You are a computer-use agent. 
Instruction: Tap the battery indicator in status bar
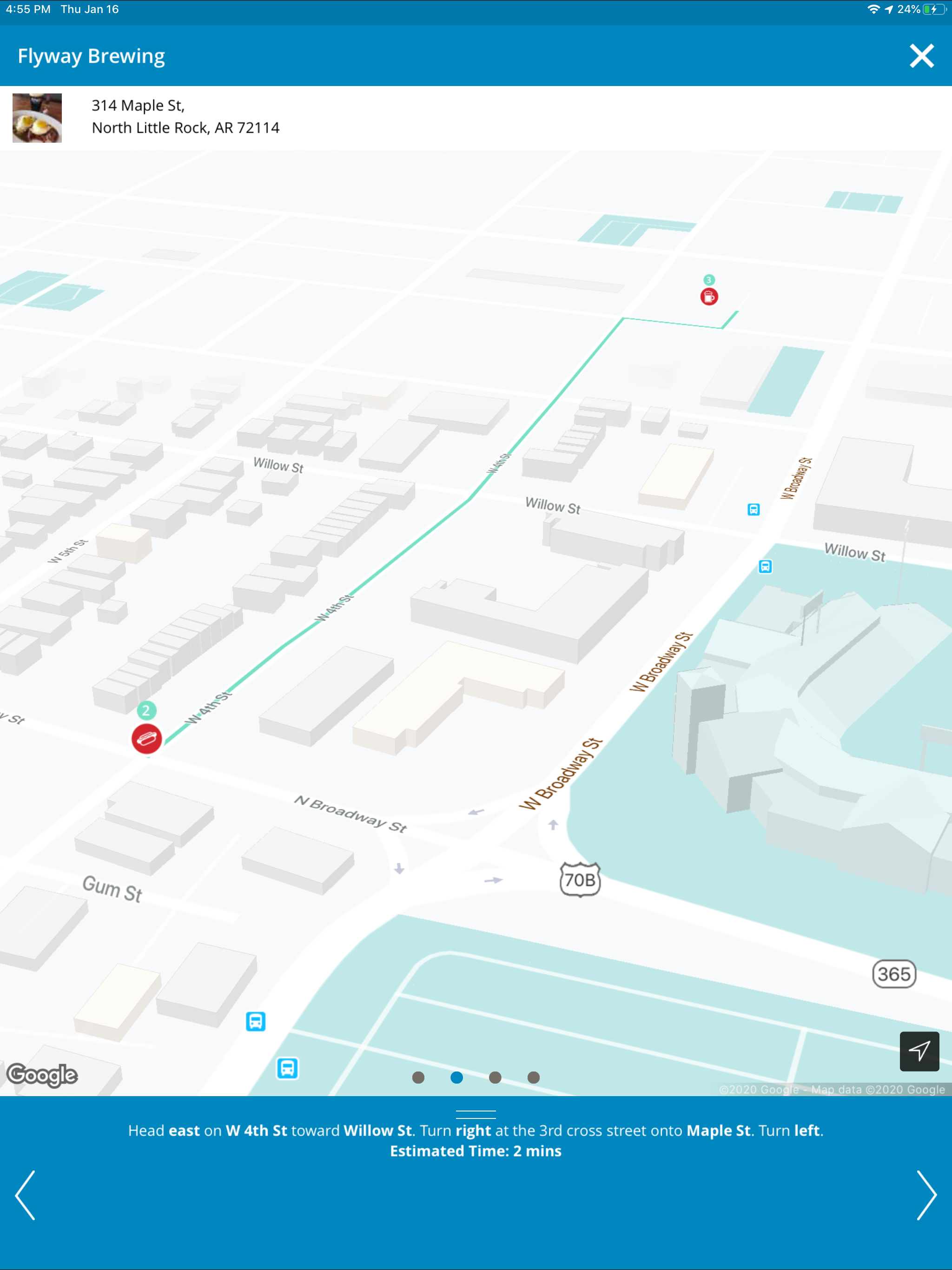(934, 9)
